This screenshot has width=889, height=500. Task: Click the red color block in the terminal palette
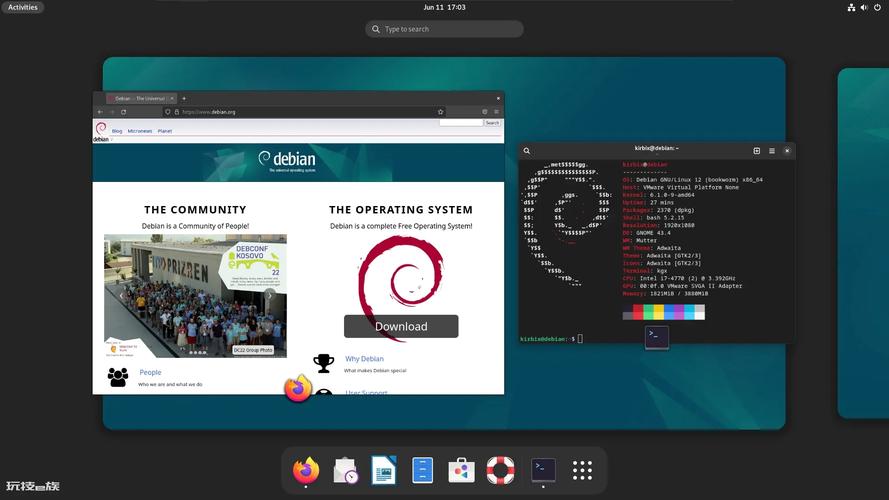pyautogui.click(x=638, y=312)
